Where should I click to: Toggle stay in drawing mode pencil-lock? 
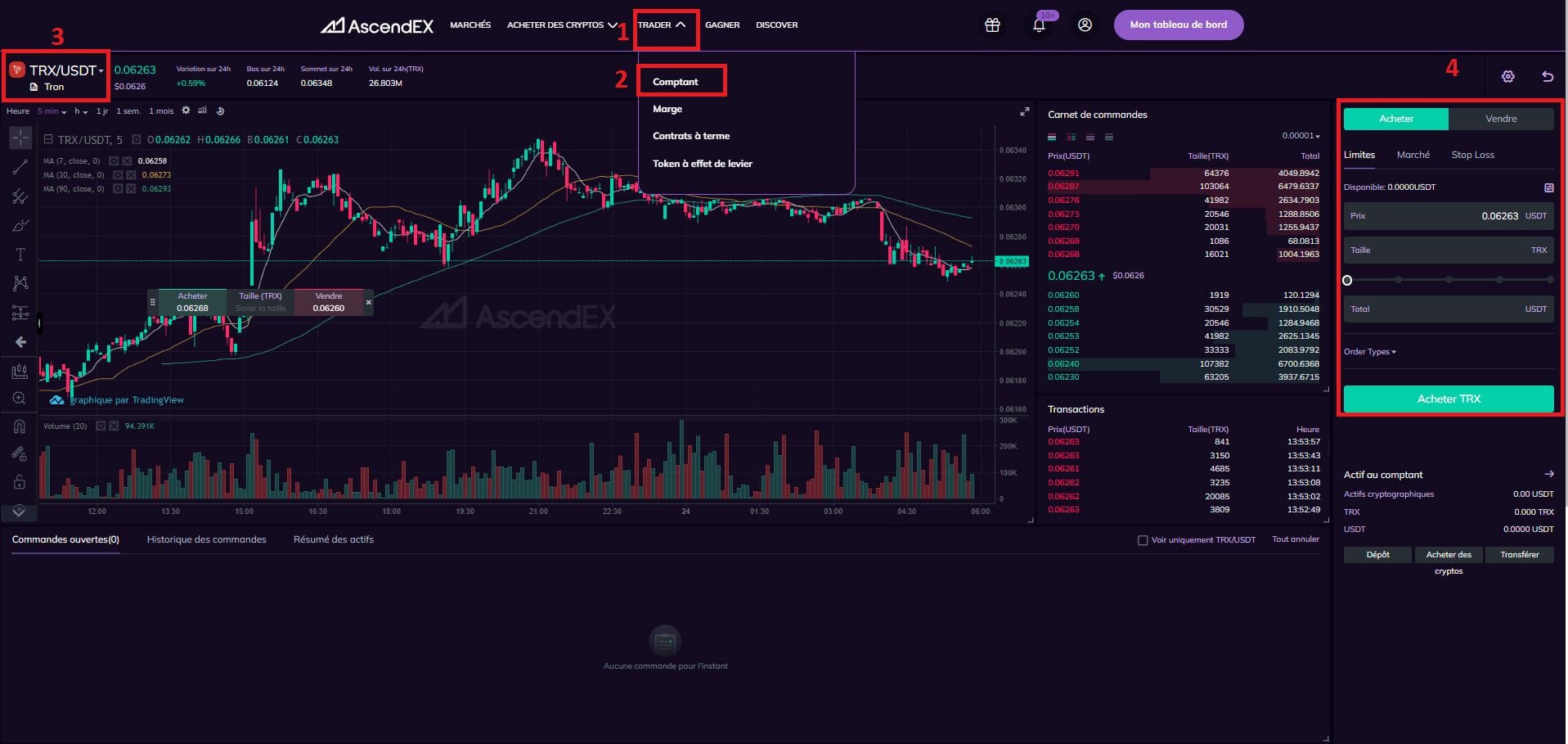20,454
